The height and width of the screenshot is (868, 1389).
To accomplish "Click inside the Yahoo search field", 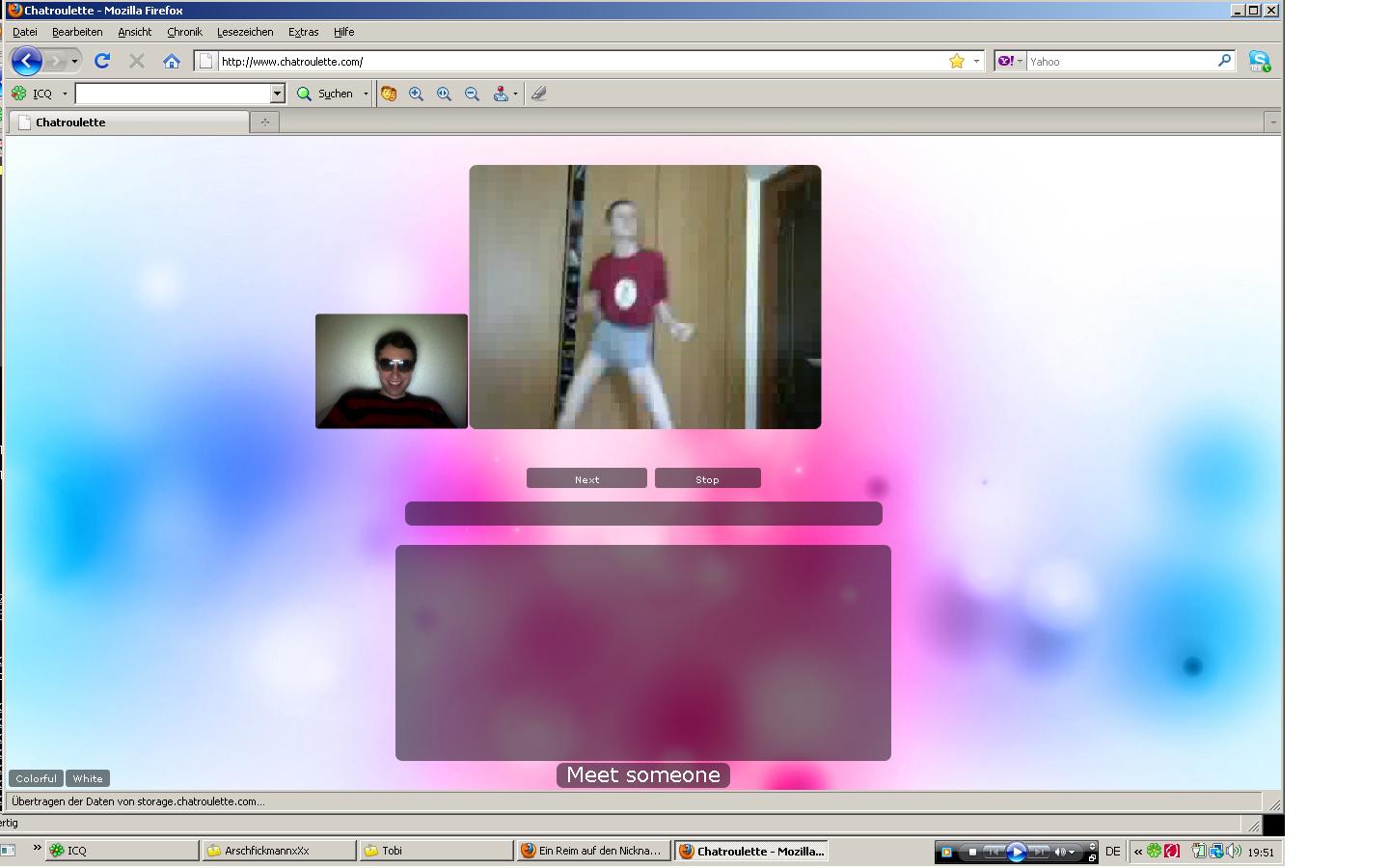I will pos(1120,61).
